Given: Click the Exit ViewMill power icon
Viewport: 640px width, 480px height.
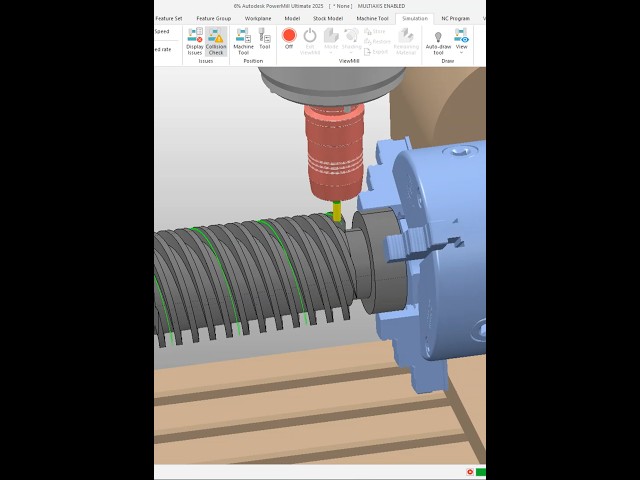Looking at the screenshot, I should (310, 41).
